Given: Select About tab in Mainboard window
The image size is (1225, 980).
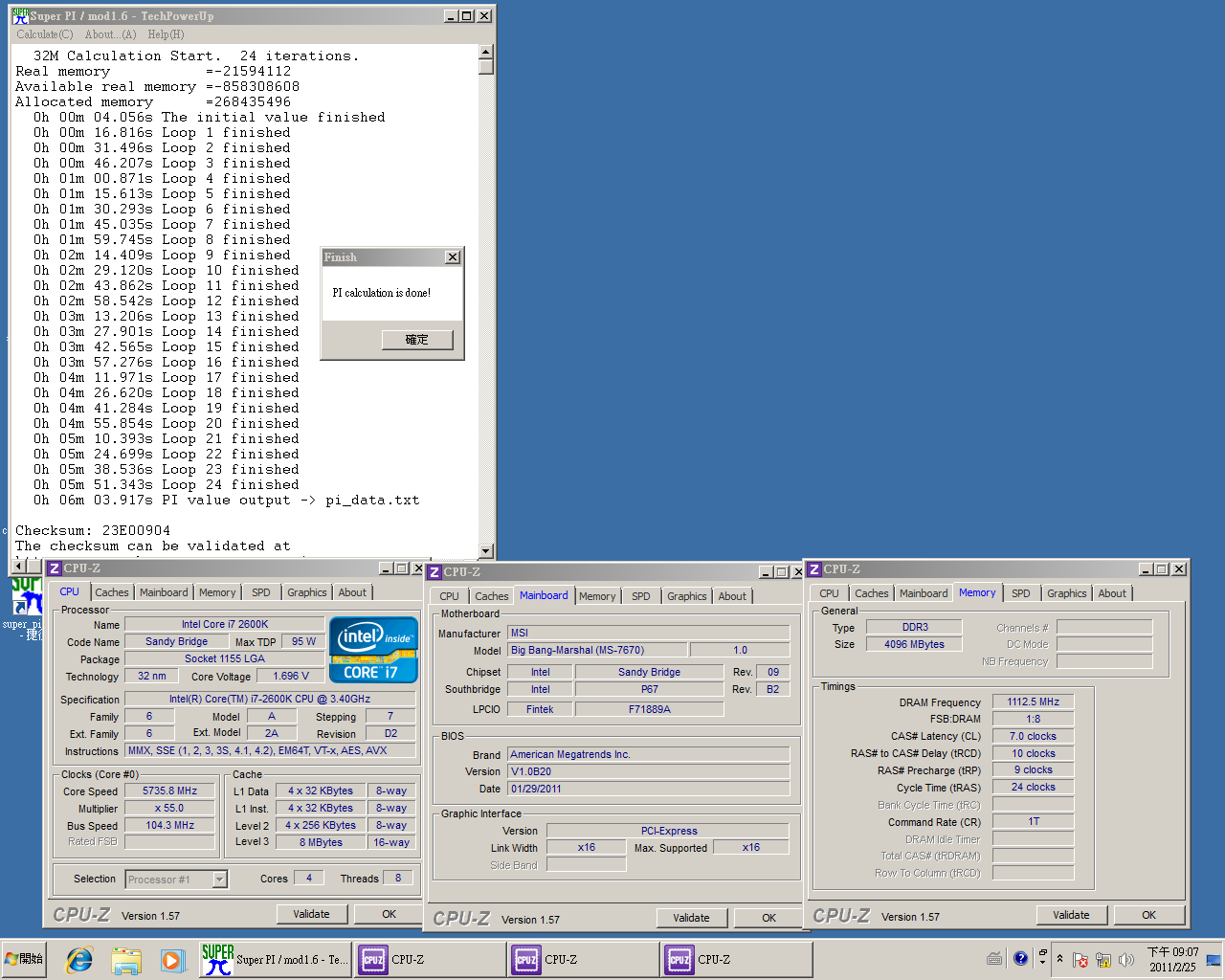Looking at the screenshot, I should 732,596.
